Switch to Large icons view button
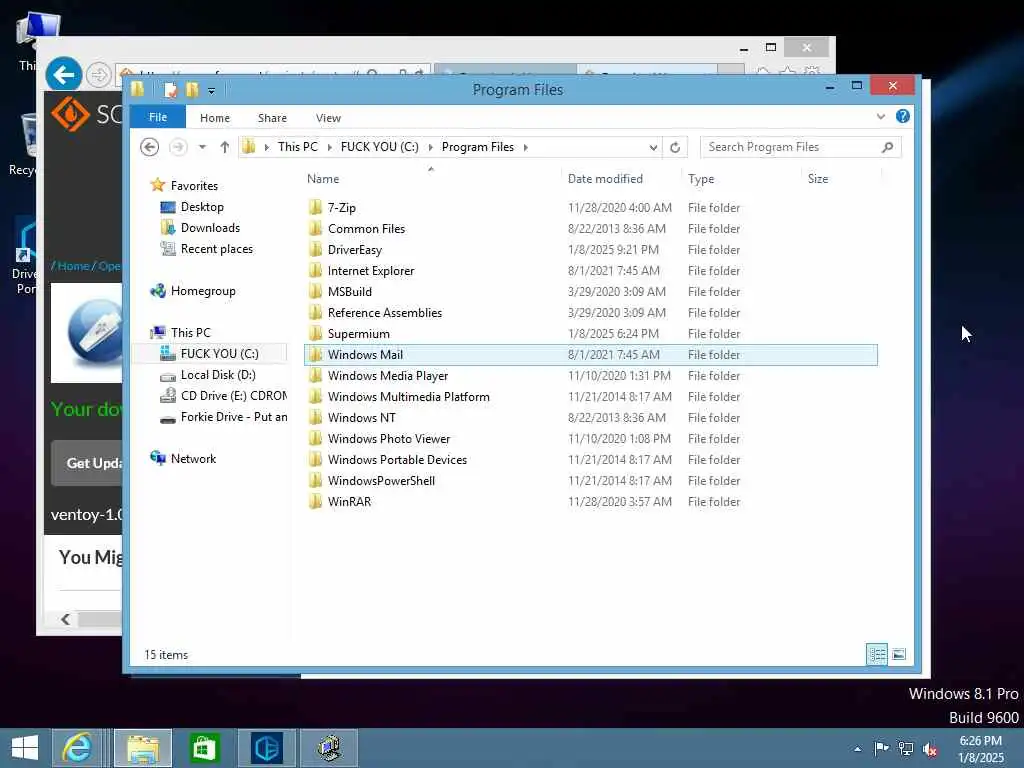Viewport: 1024px width, 768px height. [x=899, y=654]
